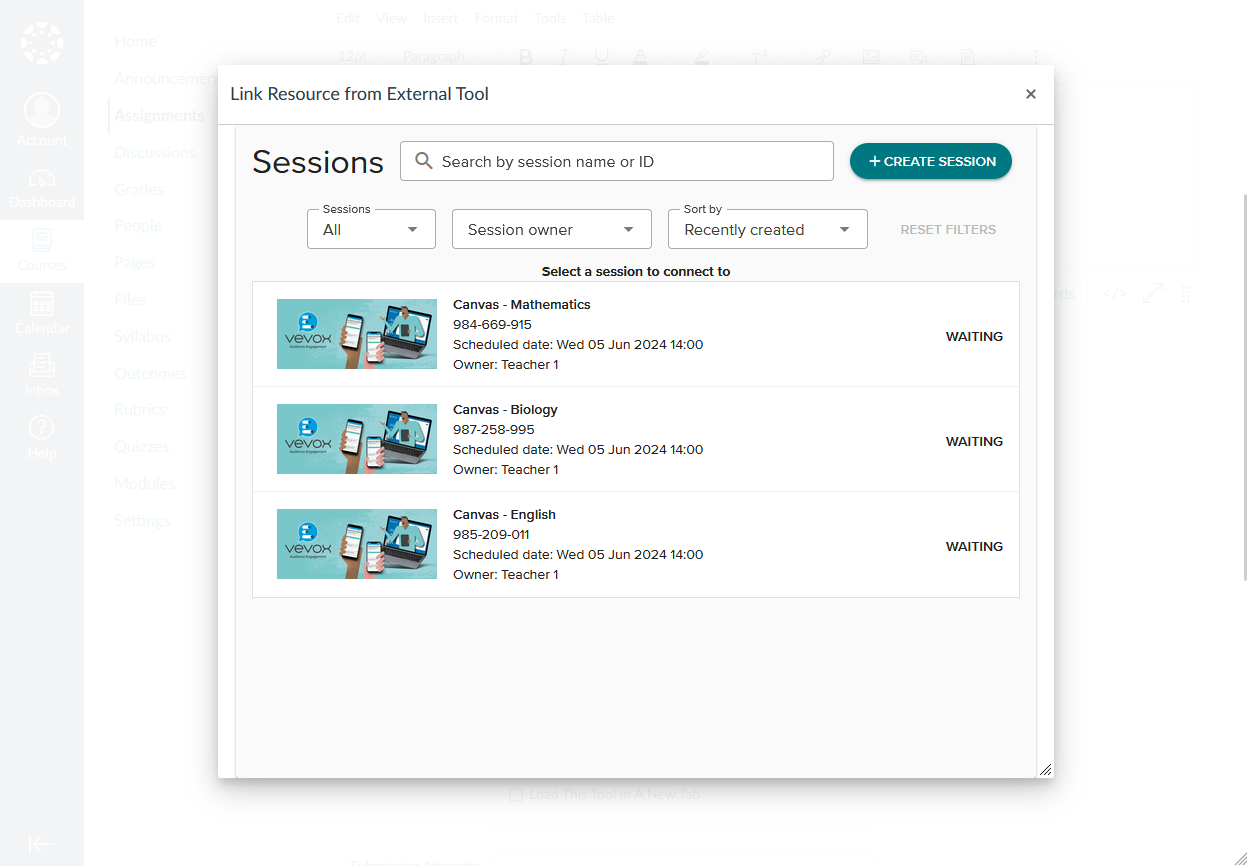Open the Session owner dropdown
This screenshot has height=866, width=1248.
[551, 229]
